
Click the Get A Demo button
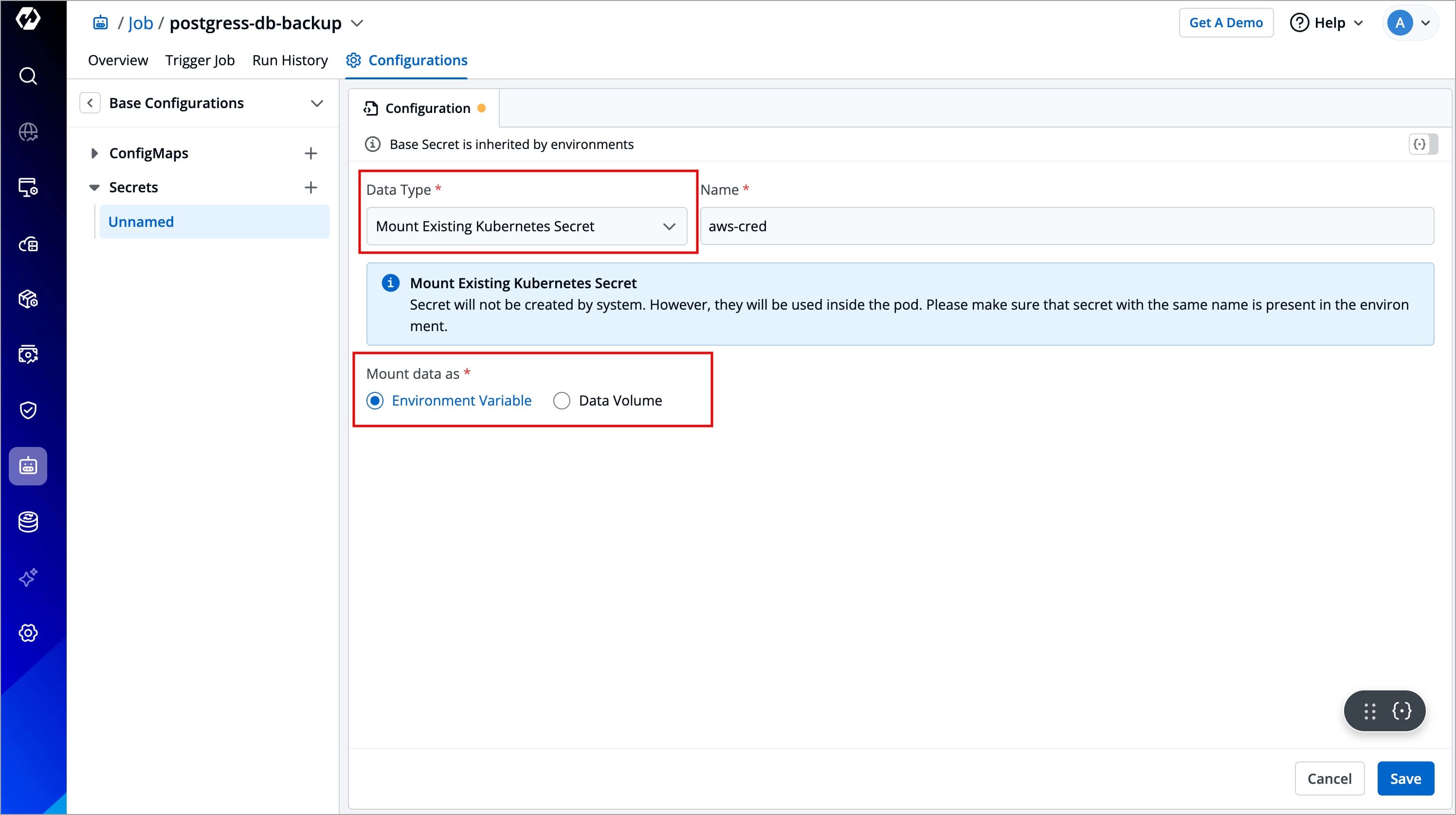[1225, 22]
